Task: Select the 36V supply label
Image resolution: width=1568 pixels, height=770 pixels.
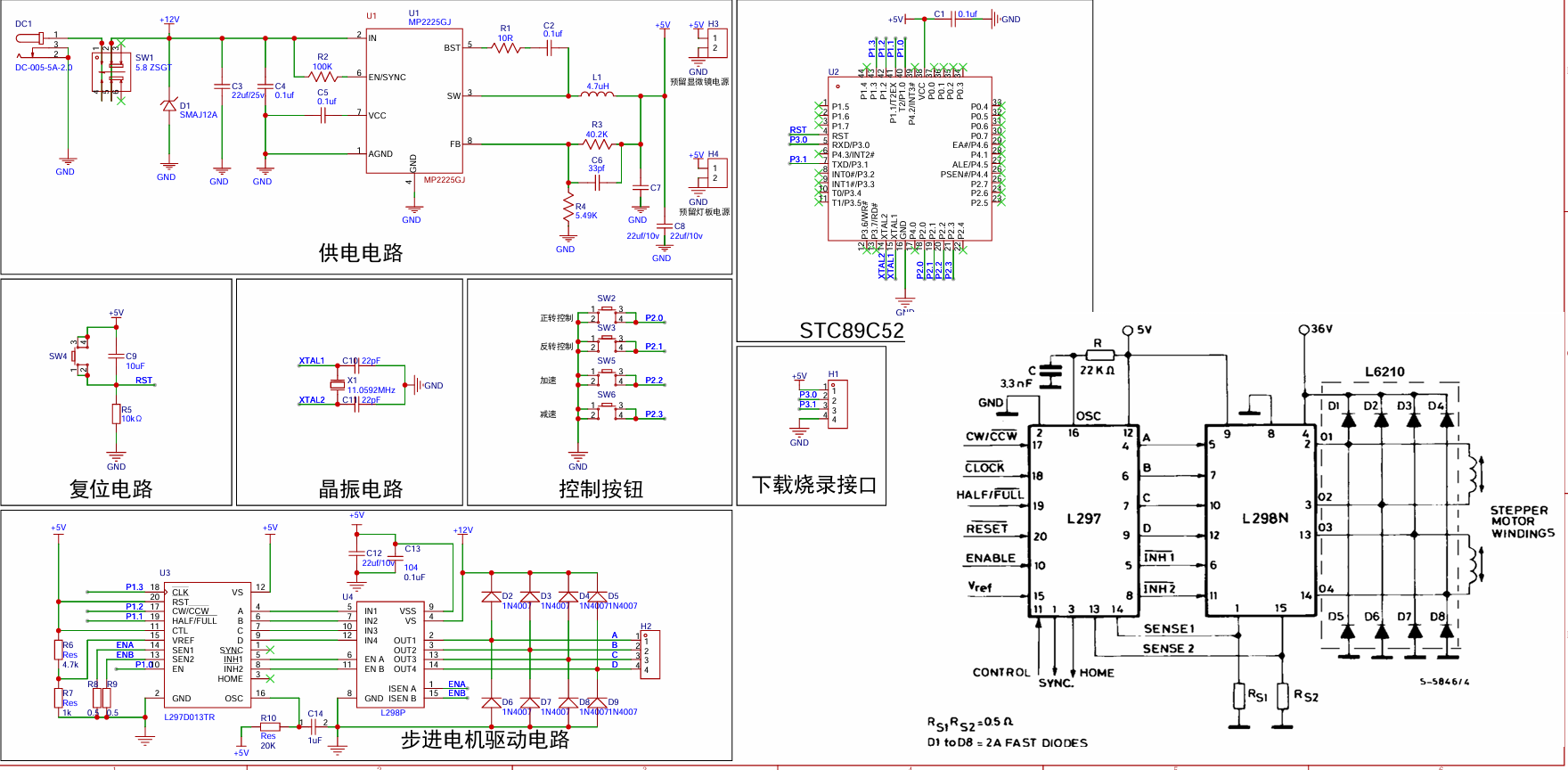Action: point(1321,329)
